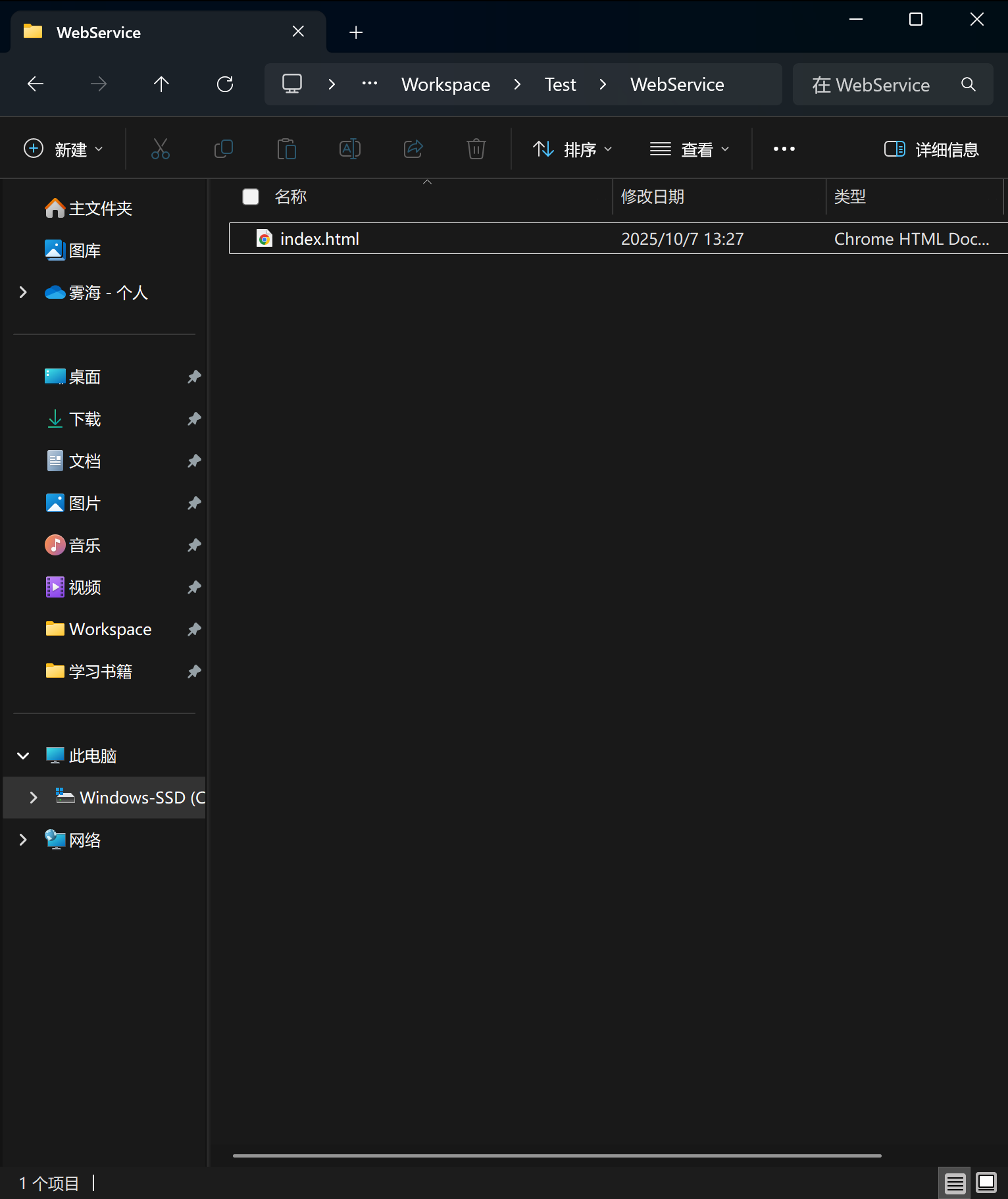Screen dimensions: 1008x1199
Task: Click the pin icon beside 文档
Action: [194, 461]
